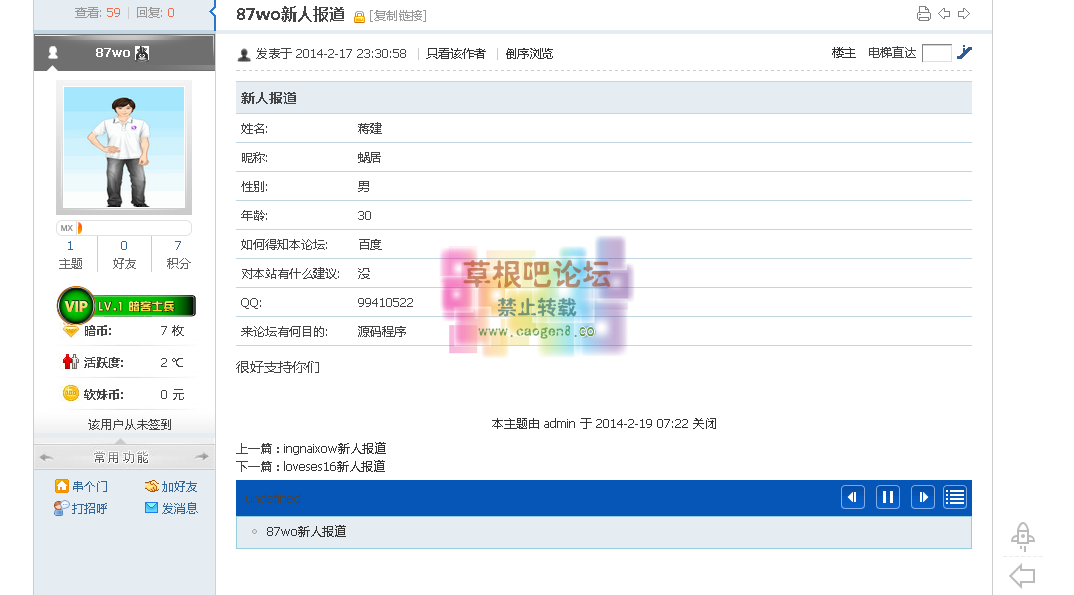Image resolution: width=1074 pixels, height=595 pixels.
Task: Click the return arrow icon below the rocket
Action: coord(1022,576)
